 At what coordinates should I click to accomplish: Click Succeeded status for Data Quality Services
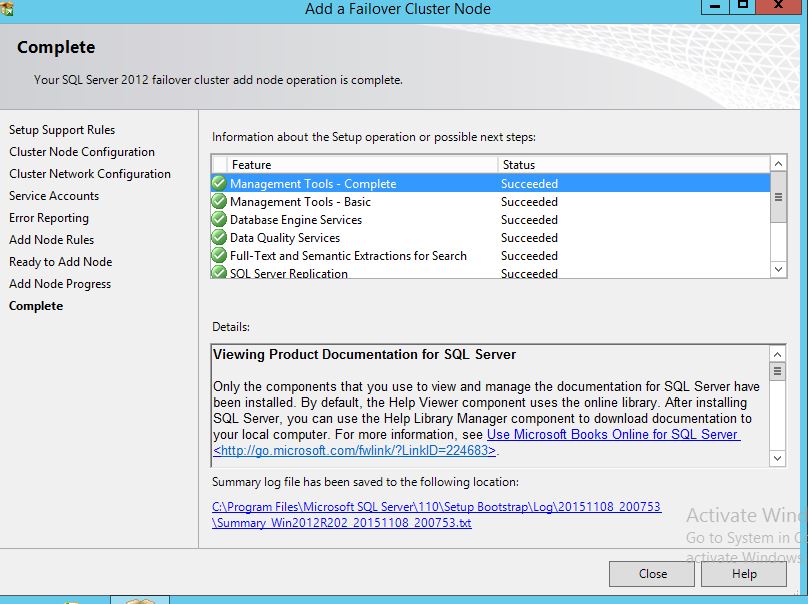click(529, 238)
